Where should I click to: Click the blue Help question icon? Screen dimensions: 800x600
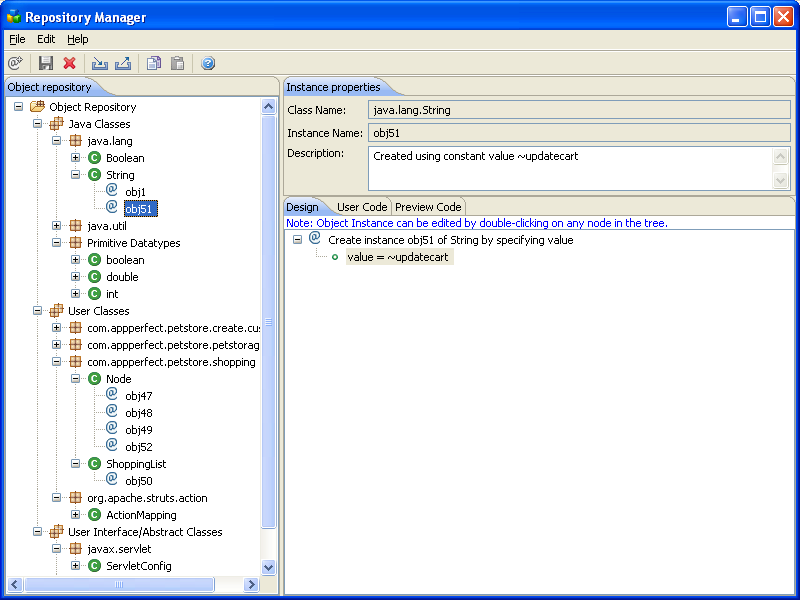click(x=208, y=63)
